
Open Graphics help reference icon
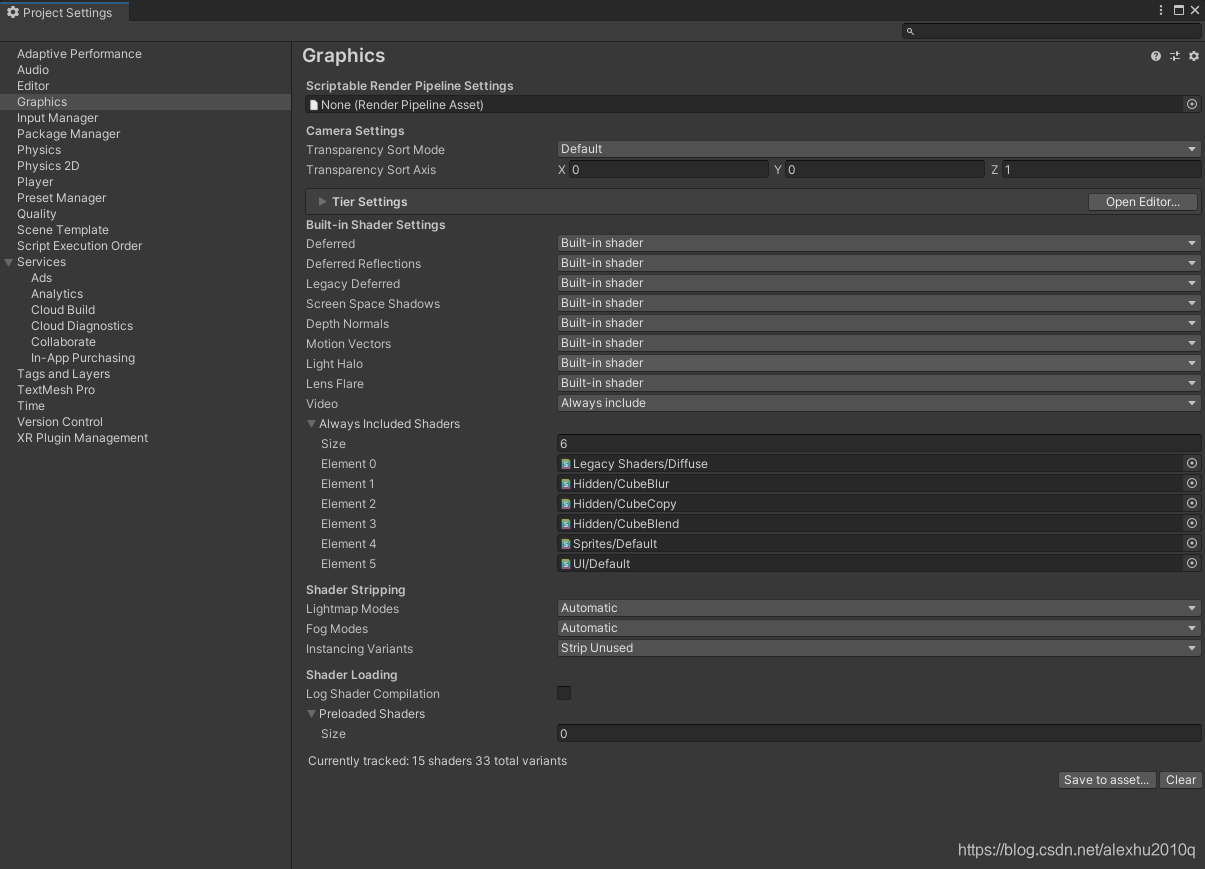[x=1156, y=56]
